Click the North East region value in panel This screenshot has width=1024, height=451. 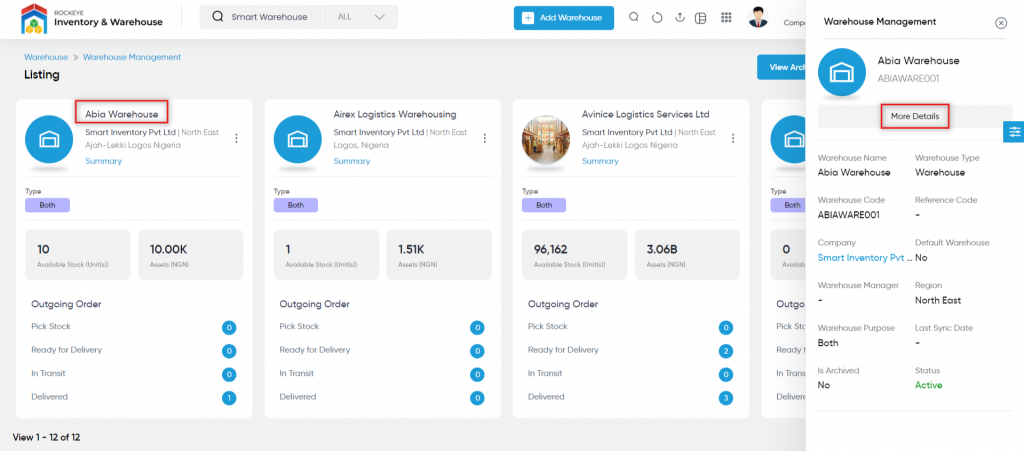point(938,300)
